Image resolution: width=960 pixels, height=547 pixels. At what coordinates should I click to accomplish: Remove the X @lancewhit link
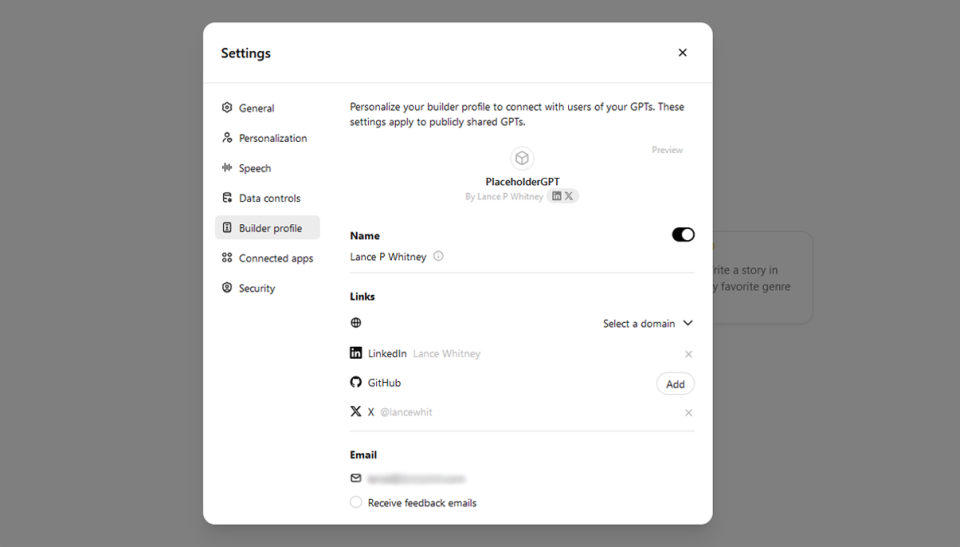click(688, 413)
